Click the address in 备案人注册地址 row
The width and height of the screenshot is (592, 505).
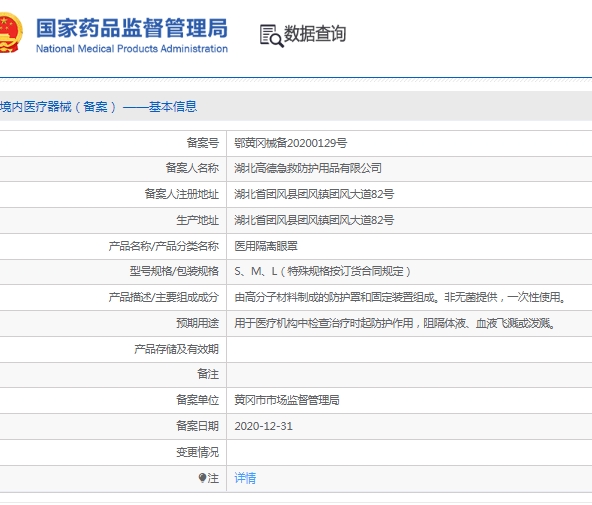314,194
